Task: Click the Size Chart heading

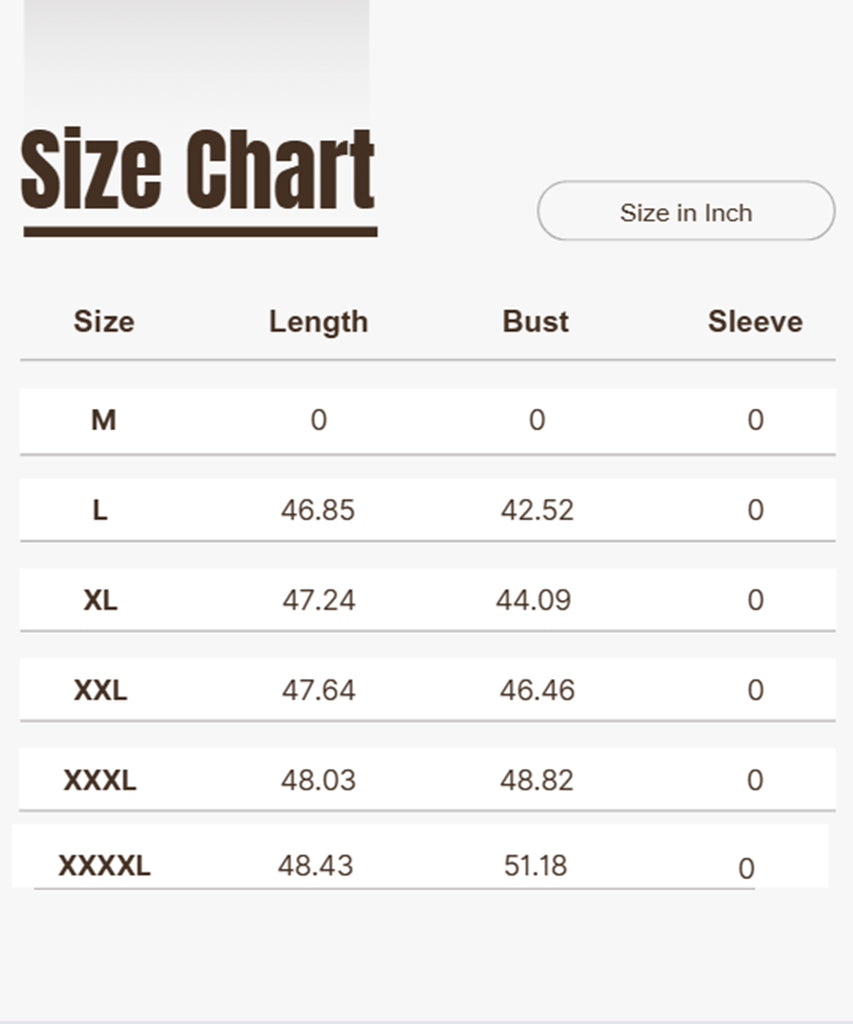Action: click(x=198, y=171)
